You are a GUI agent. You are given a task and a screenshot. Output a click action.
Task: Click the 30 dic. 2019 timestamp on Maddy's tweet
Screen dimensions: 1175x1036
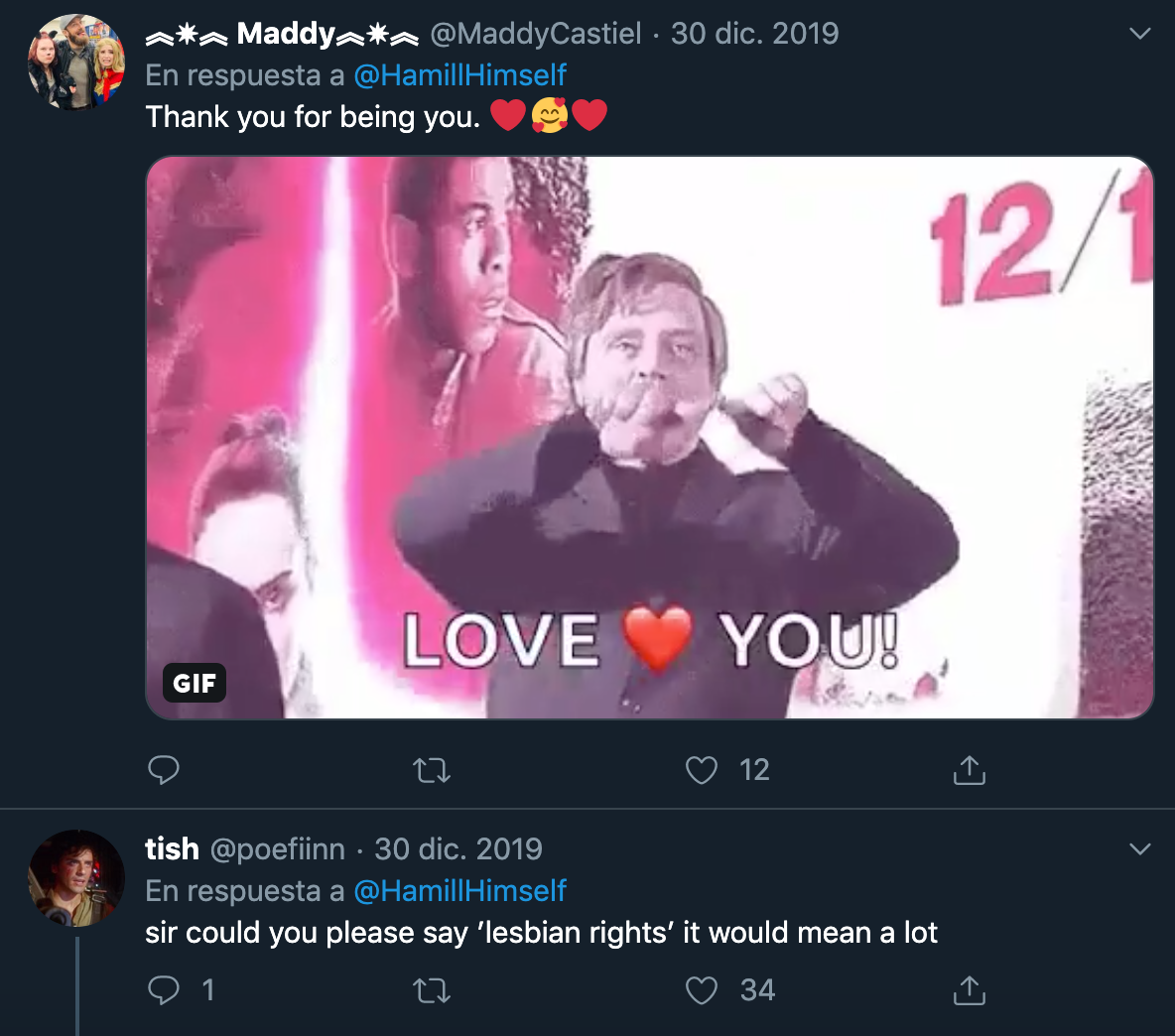point(754,34)
